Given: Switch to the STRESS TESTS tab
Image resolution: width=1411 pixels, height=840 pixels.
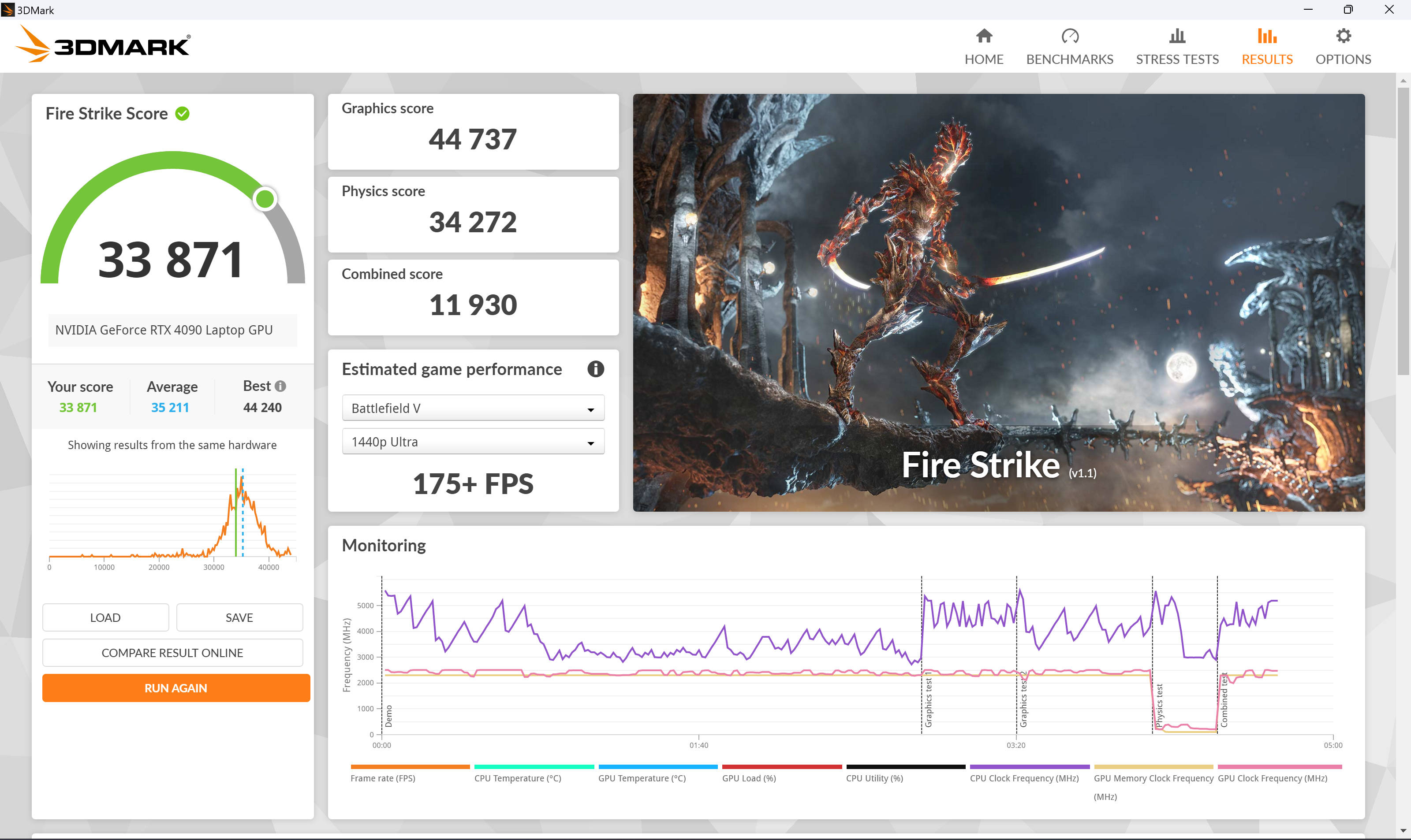Looking at the screenshot, I should tap(1177, 47).
